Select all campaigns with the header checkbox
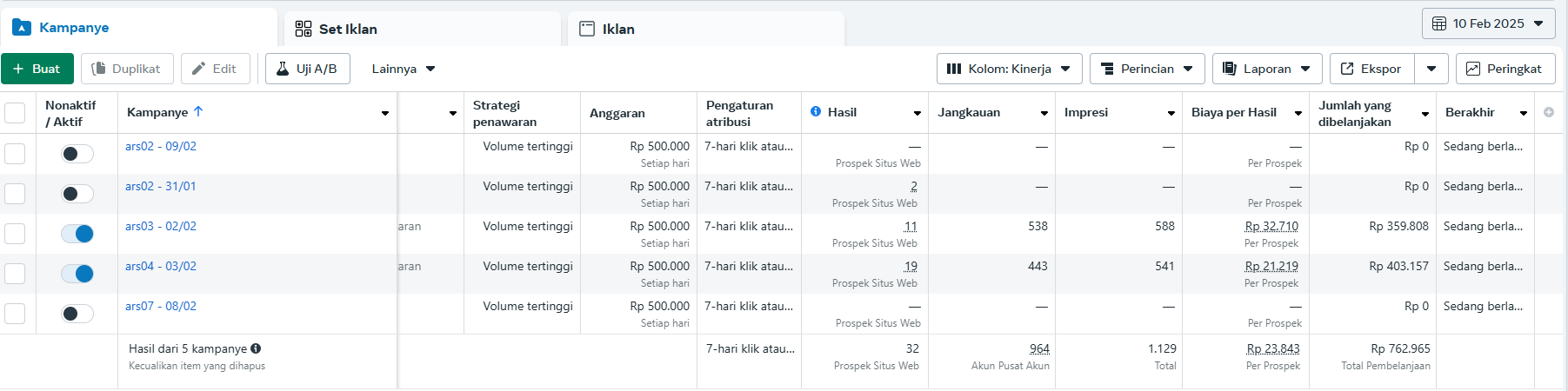 click(15, 113)
